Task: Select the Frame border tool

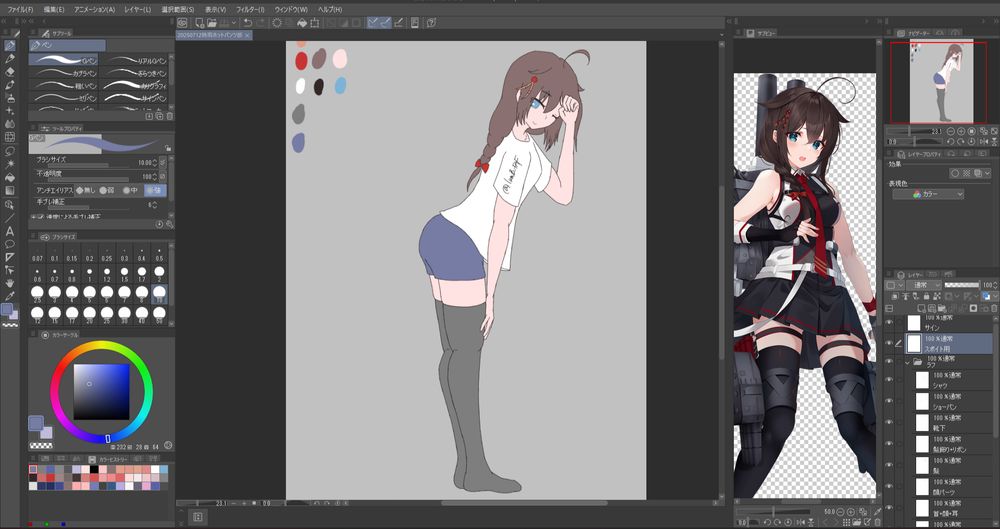Action: pos(10,257)
